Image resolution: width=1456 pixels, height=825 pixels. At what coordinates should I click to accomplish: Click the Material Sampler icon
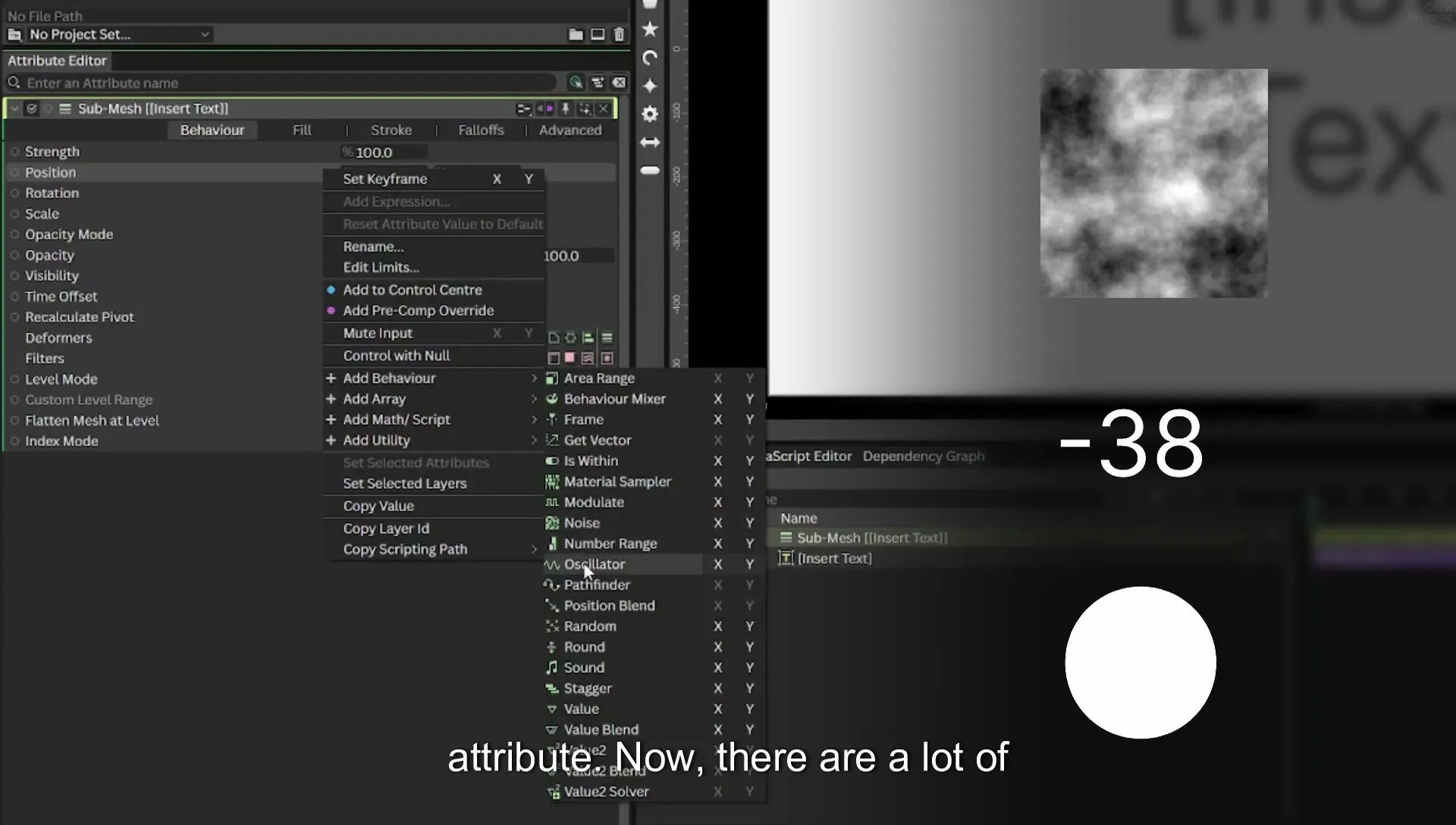coord(552,482)
